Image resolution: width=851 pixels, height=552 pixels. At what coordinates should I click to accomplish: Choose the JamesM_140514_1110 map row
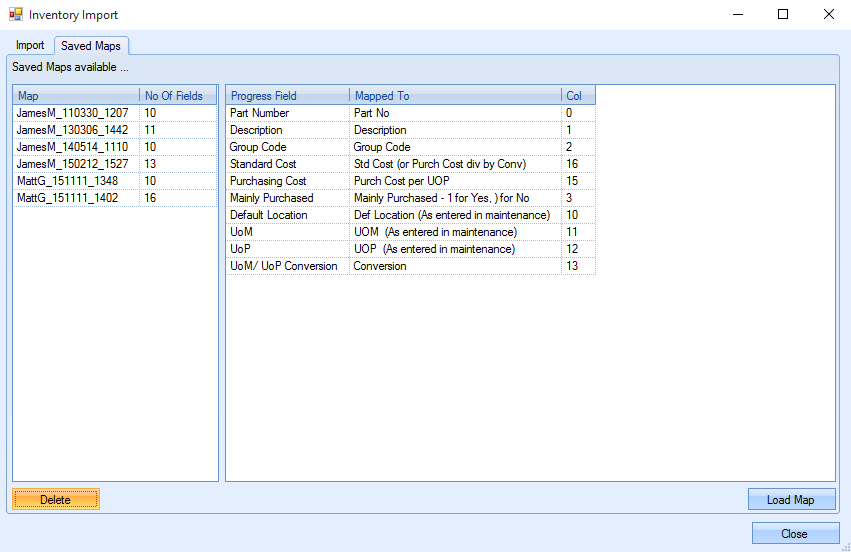72,147
